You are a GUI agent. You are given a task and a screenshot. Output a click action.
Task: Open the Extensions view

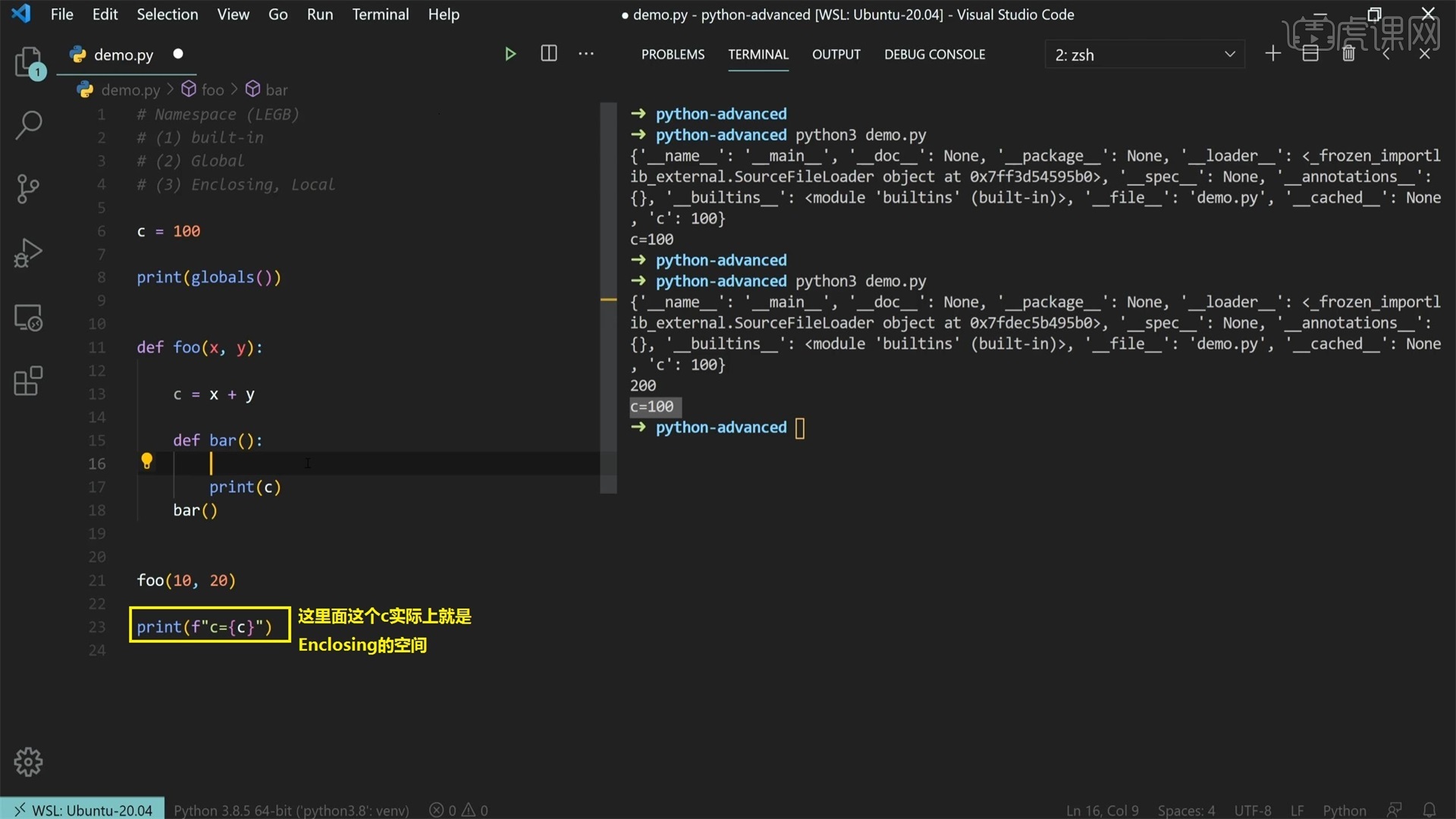click(28, 381)
